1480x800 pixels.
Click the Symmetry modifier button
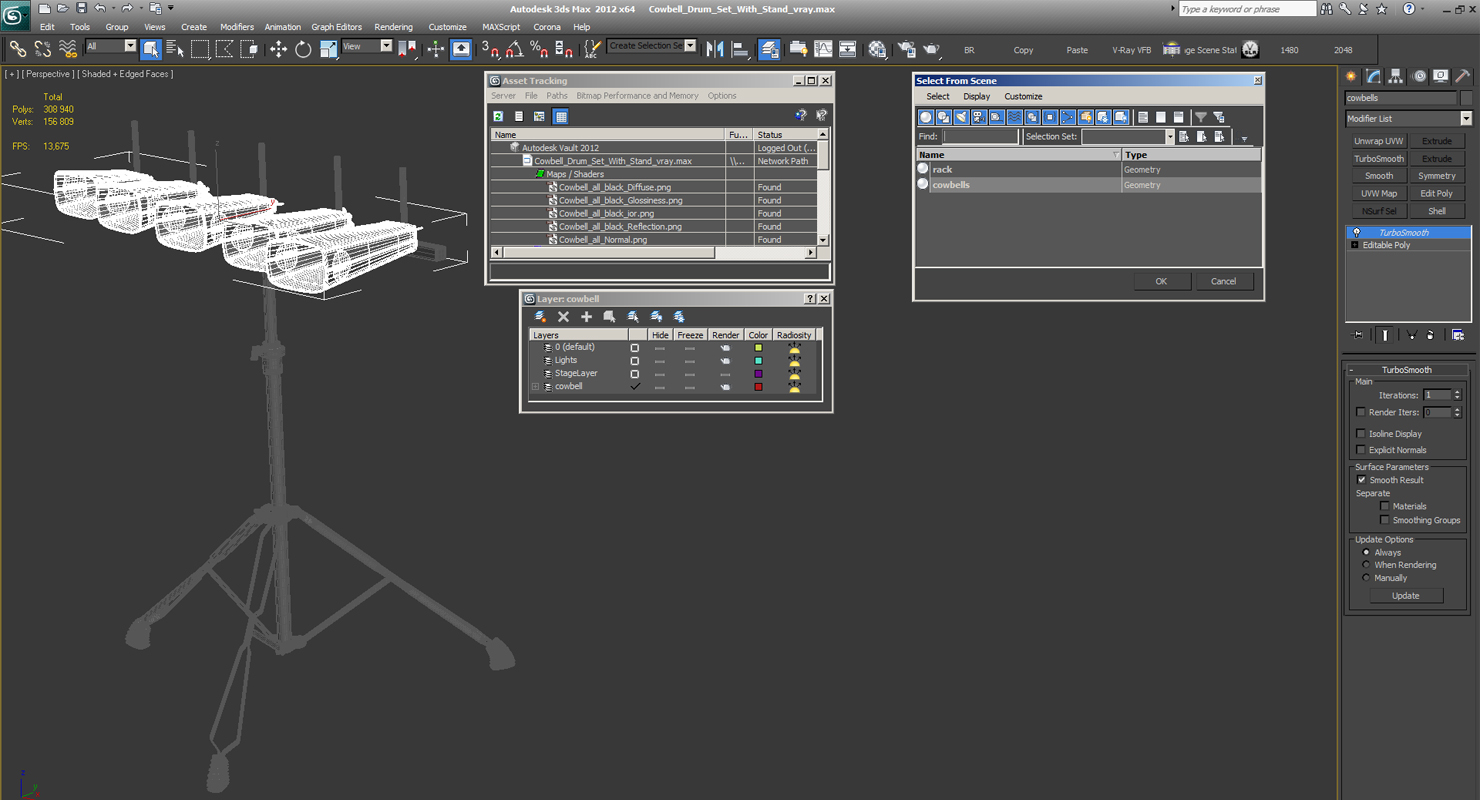(1437, 176)
